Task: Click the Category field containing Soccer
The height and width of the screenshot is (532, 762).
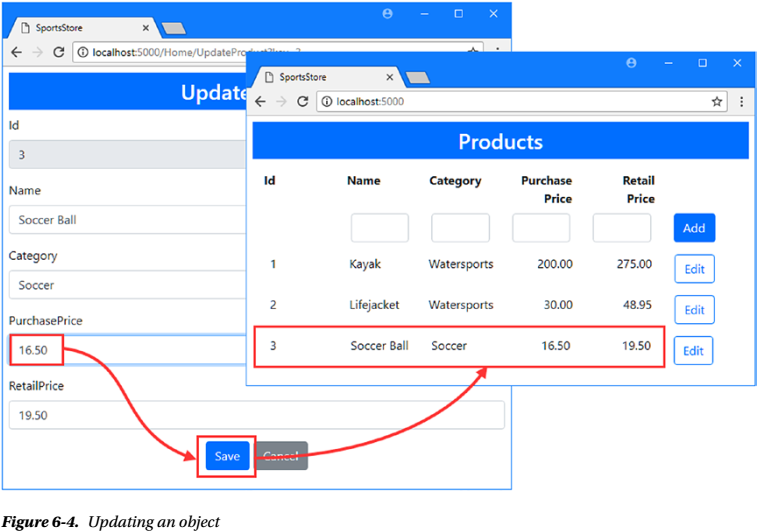Action: tap(128, 285)
